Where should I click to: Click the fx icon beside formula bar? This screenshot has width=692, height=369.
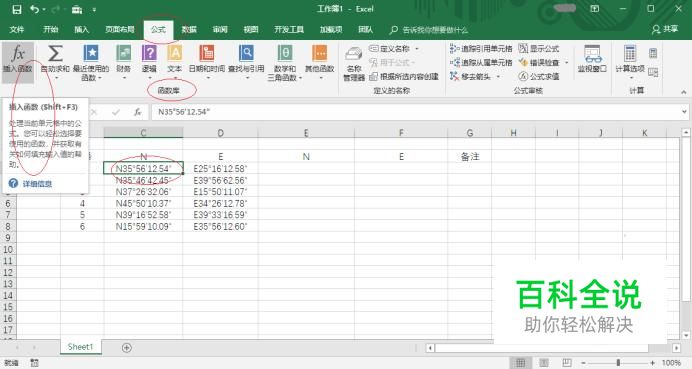point(138,112)
